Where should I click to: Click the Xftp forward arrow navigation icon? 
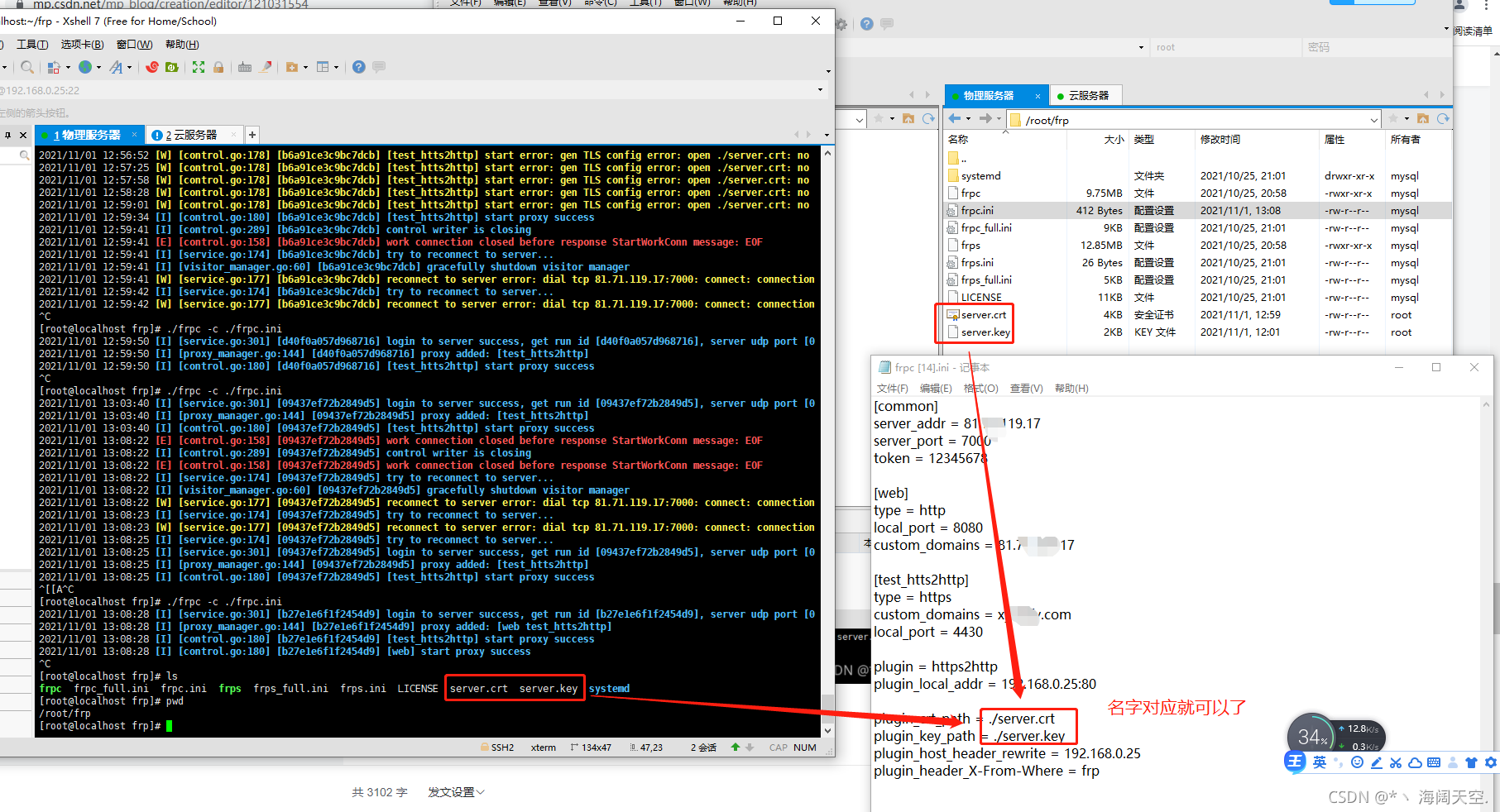tap(985, 118)
